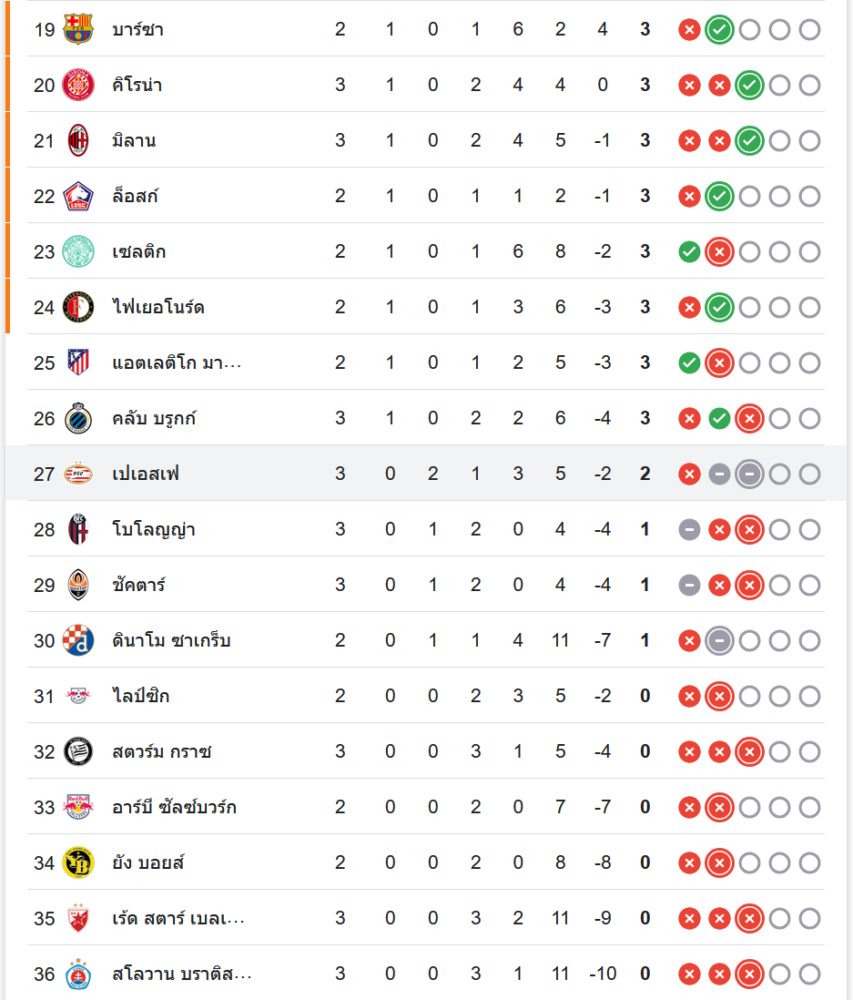Screen dimensions: 853x1000
Task: Open AC Milan team logo
Action: click(x=77, y=141)
